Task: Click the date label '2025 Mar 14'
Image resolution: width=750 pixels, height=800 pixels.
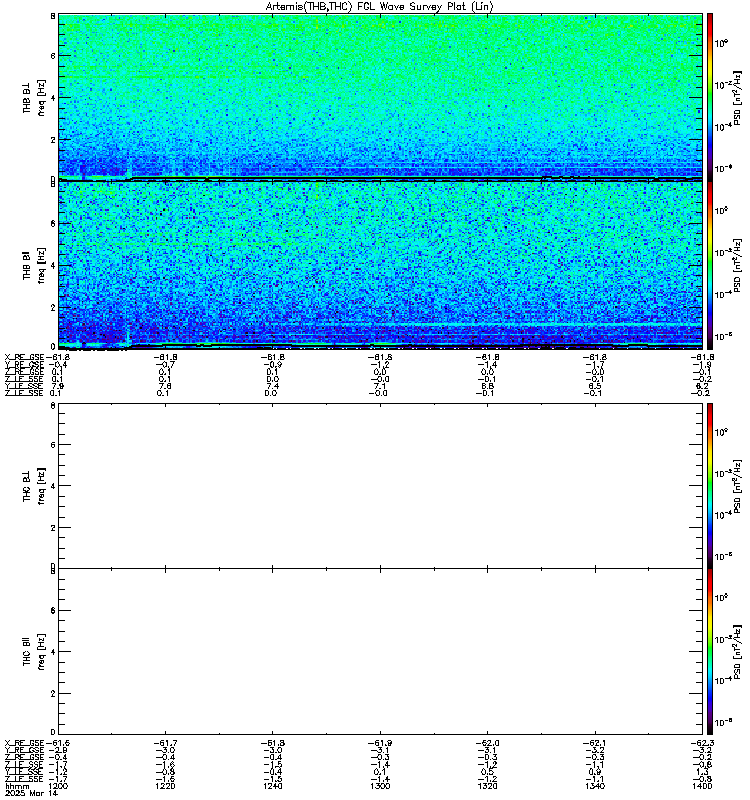Action: point(31,793)
